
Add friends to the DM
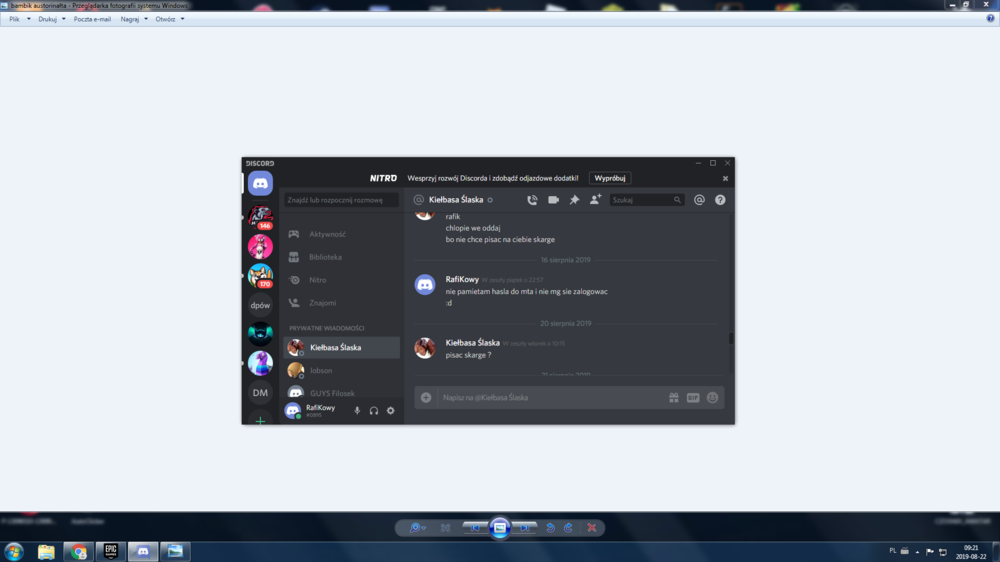coord(595,200)
